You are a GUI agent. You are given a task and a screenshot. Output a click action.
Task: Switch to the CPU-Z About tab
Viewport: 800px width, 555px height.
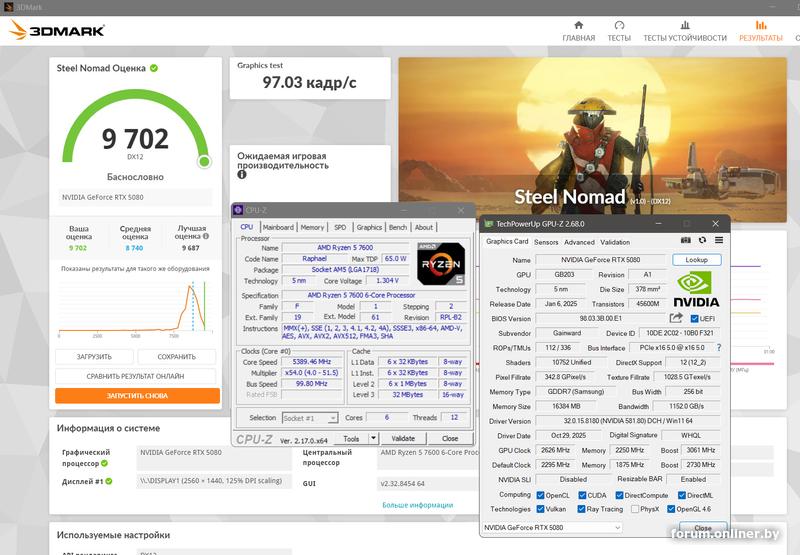coord(423,227)
